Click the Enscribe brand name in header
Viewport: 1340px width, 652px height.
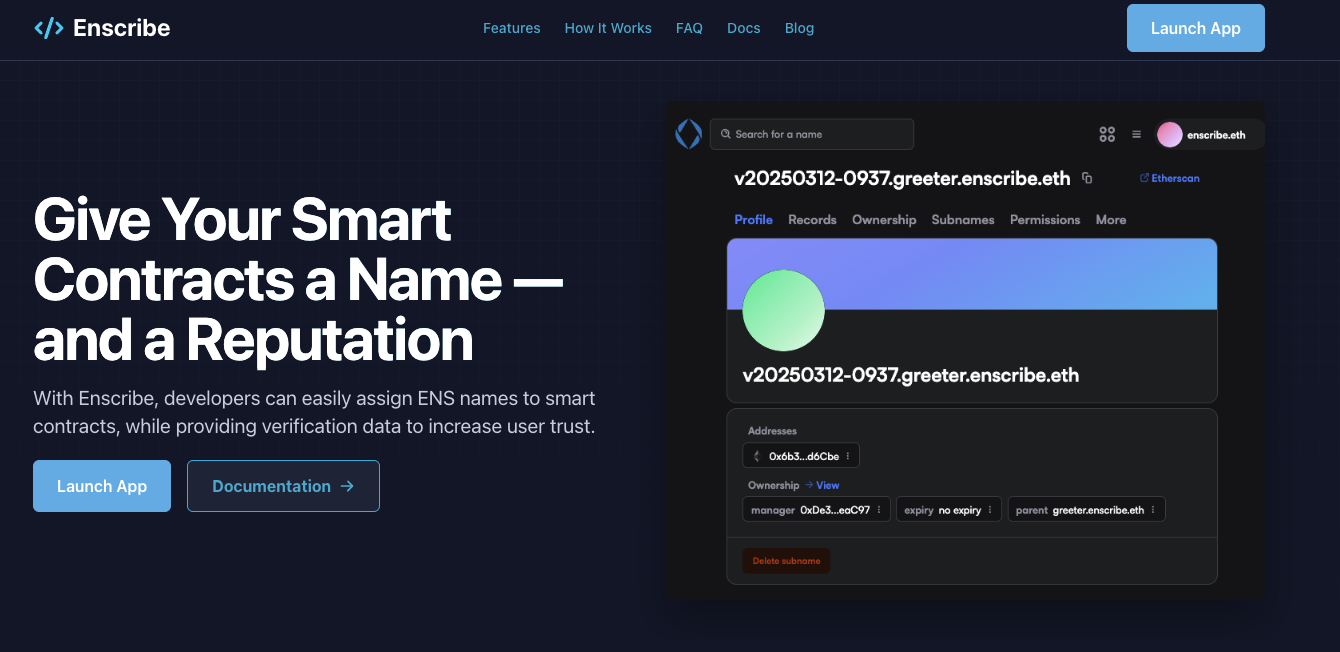(x=122, y=28)
